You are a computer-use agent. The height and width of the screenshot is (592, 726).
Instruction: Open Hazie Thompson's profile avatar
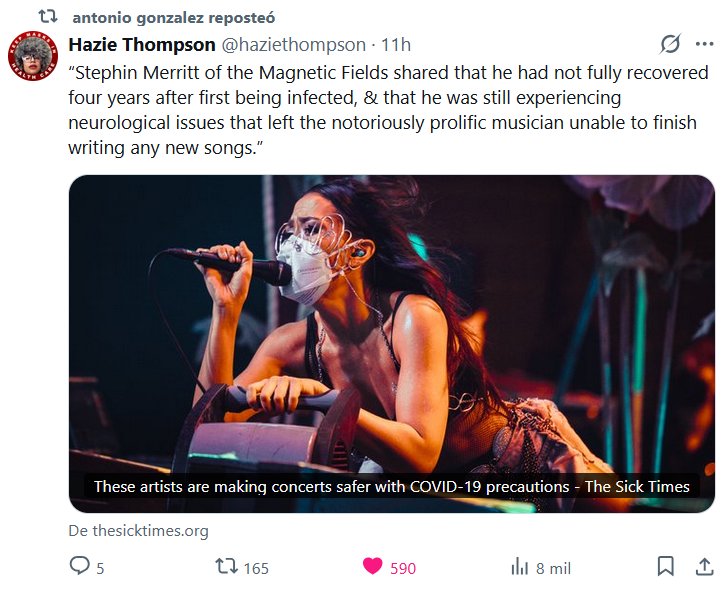pos(33,55)
